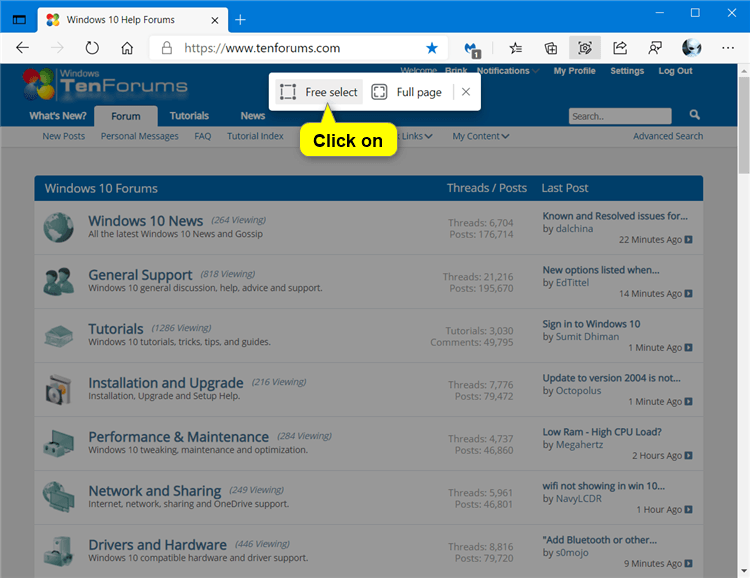The height and width of the screenshot is (578, 750).
Task: Open the General Support forum
Action: (x=140, y=275)
